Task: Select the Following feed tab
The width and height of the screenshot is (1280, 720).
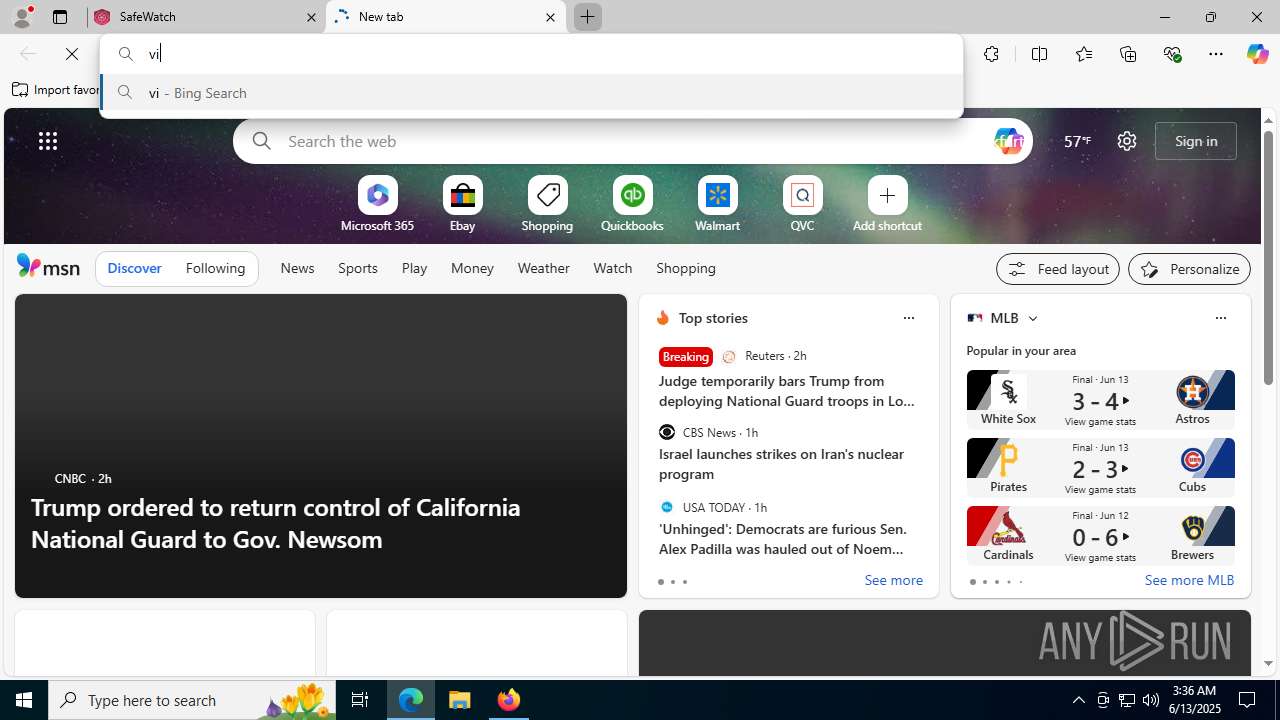Action: coord(215,268)
